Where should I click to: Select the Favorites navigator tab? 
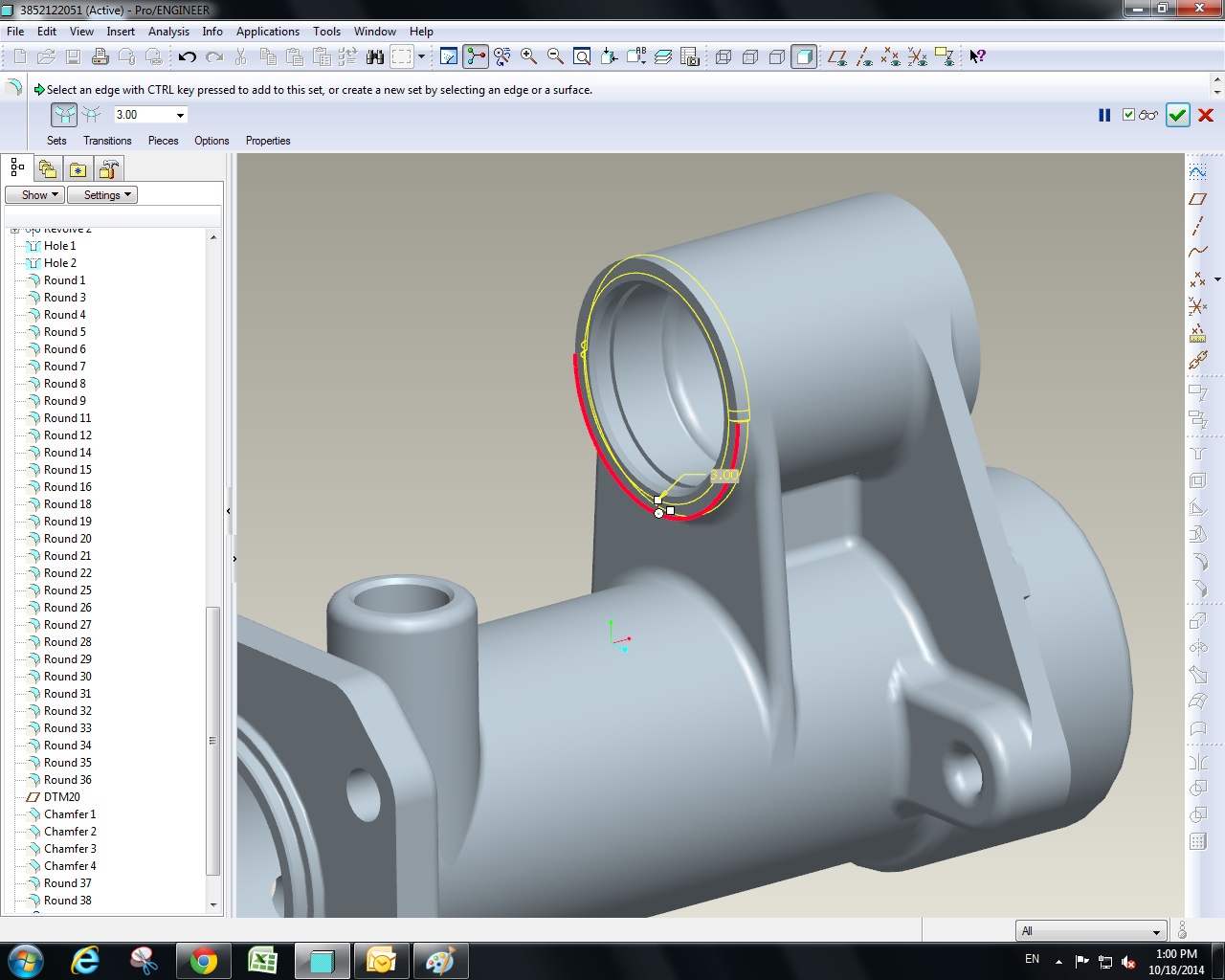(x=78, y=169)
